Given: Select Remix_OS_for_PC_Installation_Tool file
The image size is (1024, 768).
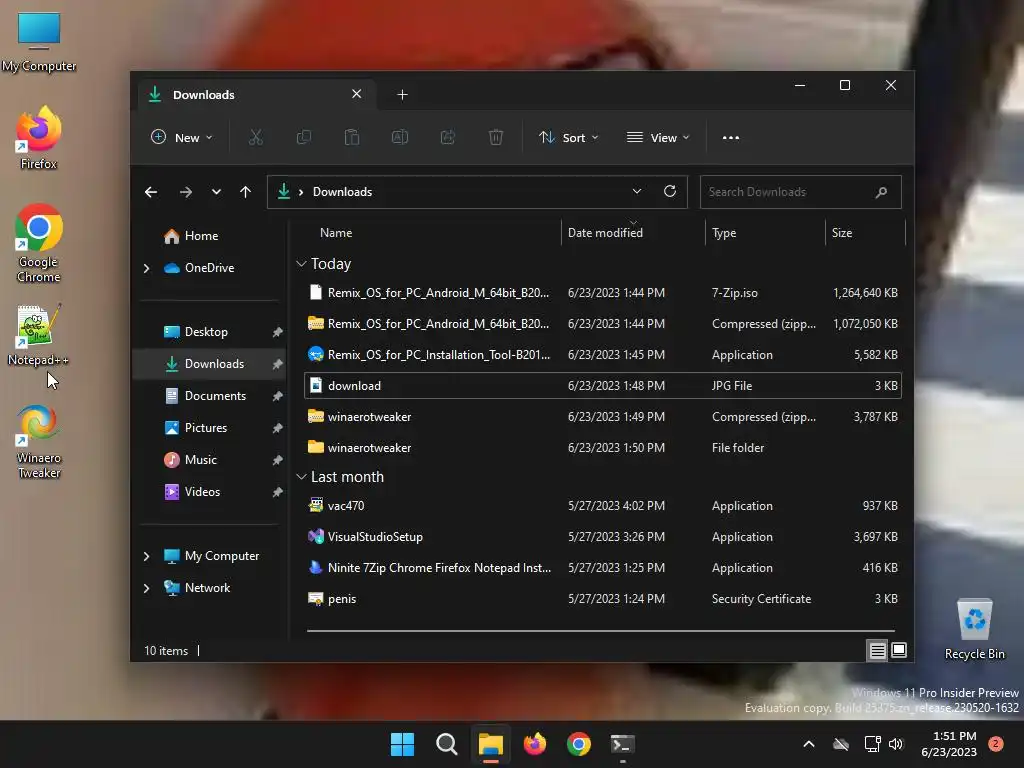Looking at the screenshot, I should pos(602,355).
